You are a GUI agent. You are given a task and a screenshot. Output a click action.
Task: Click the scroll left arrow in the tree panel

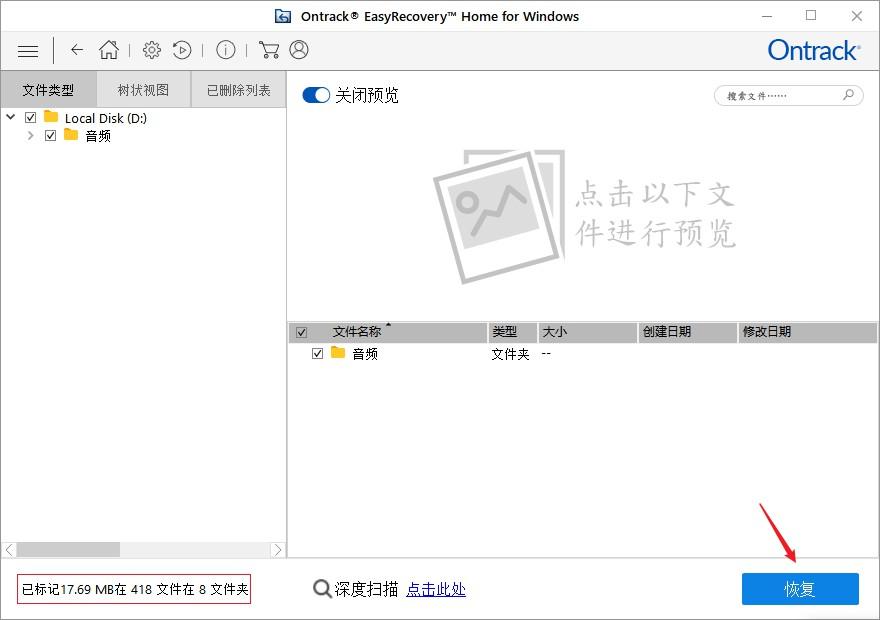[x=9, y=550]
